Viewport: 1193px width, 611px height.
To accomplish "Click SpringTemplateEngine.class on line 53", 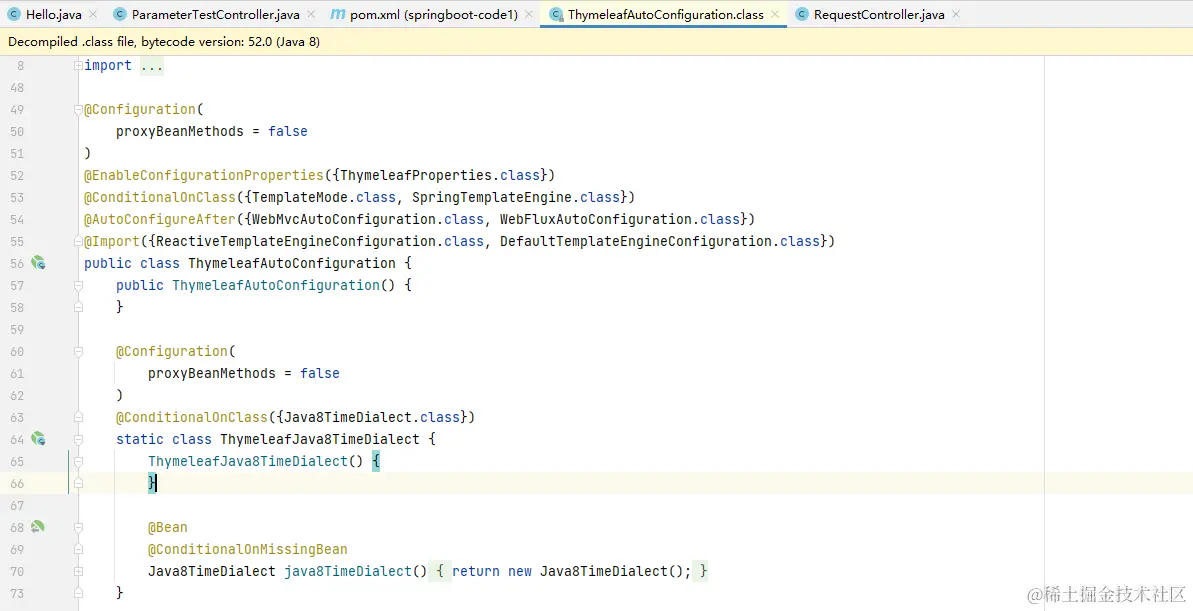I will point(516,197).
